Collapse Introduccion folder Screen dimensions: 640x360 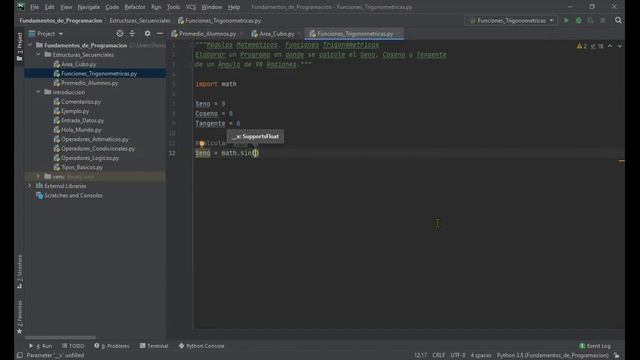38,92
